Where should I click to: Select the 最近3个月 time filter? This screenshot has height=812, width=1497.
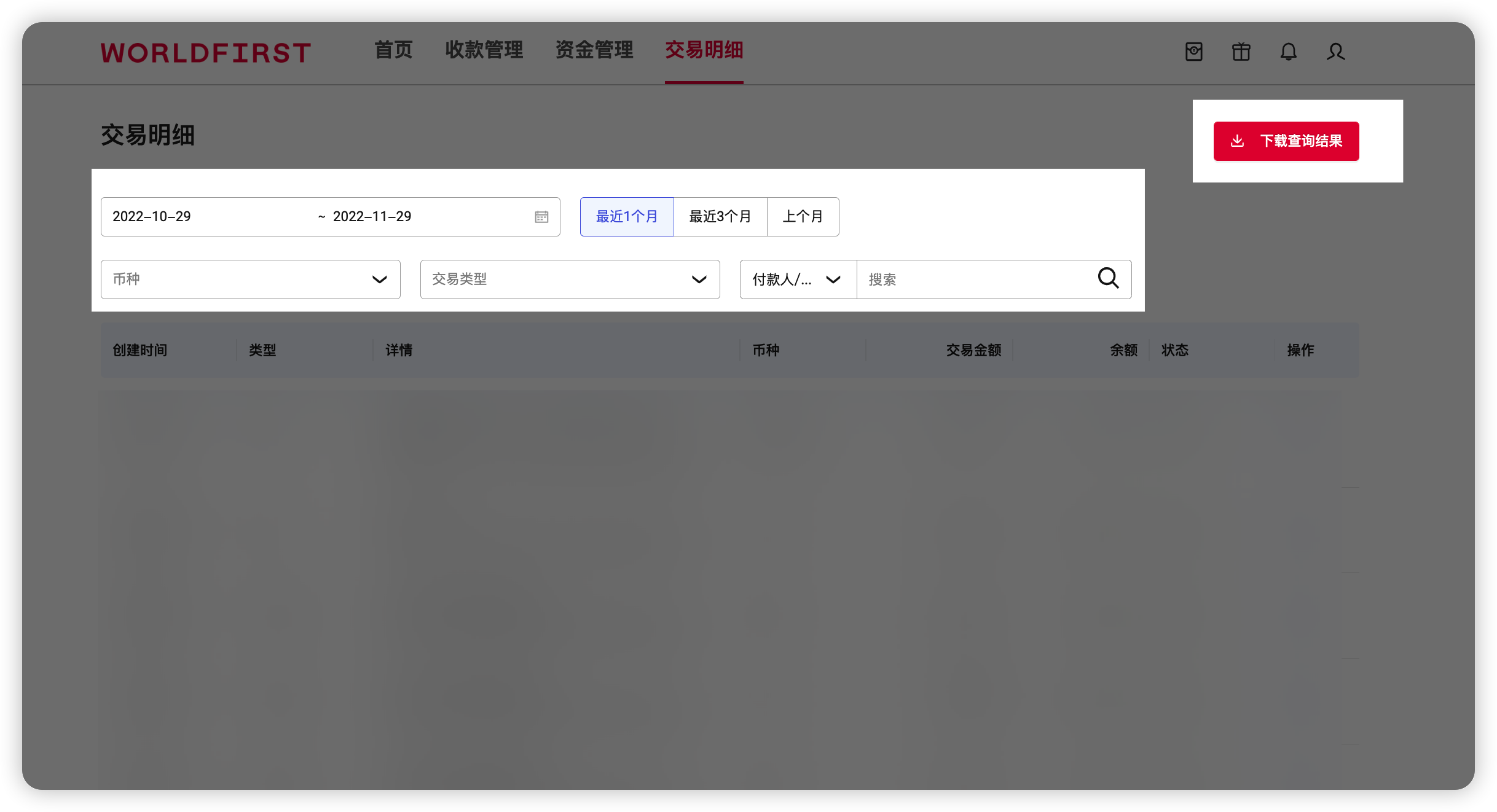pyautogui.click(x=720, y=216)
